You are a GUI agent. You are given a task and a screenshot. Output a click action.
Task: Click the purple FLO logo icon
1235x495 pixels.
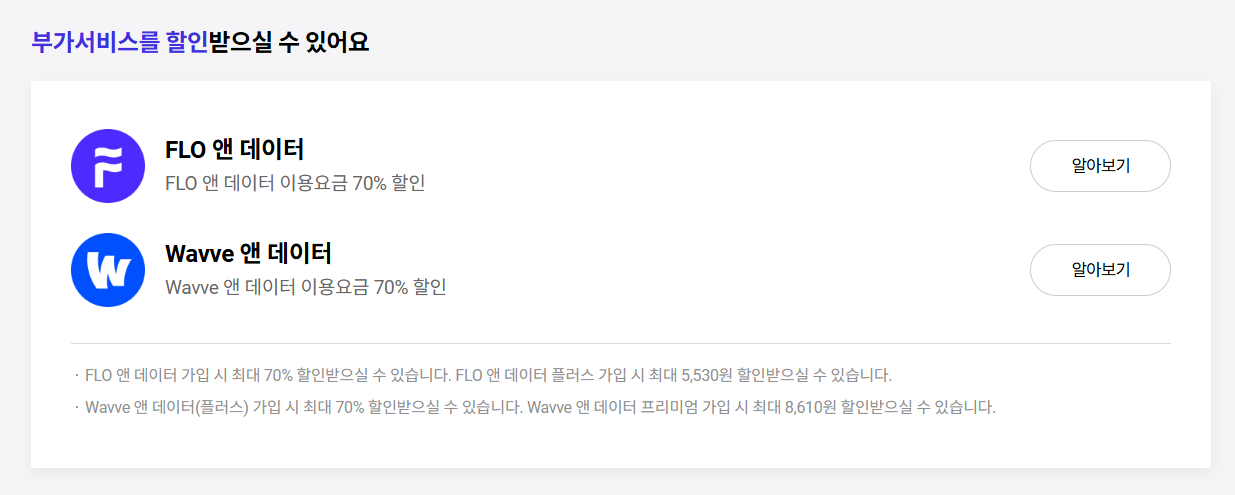(108, 166)
